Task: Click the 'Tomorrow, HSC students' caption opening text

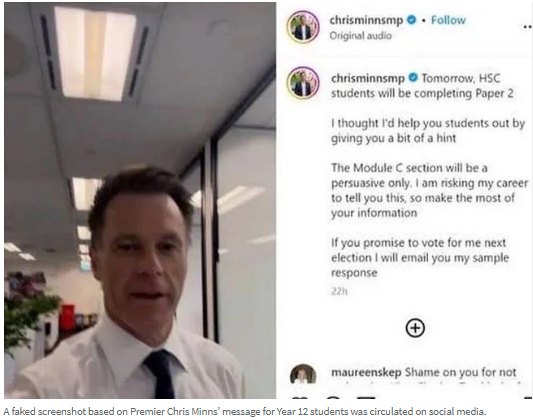Action: click(422, 86)
